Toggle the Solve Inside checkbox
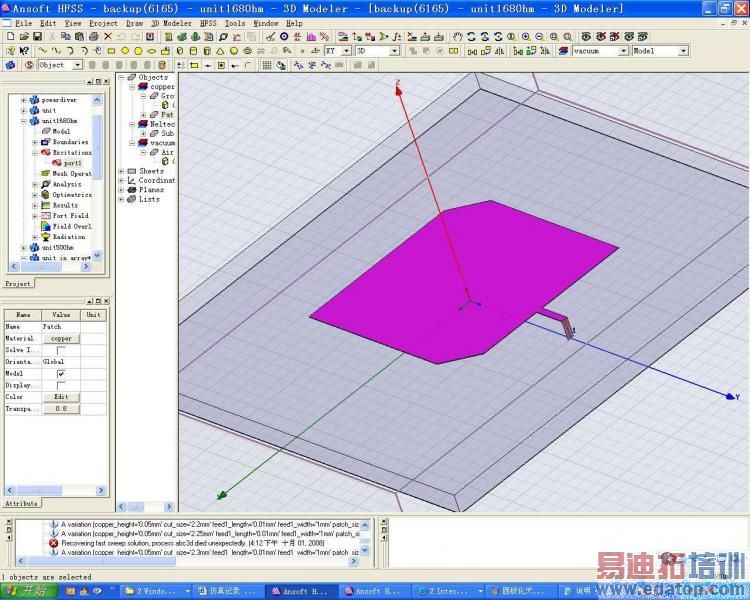This screenshot has width=750, height=600. coord(61,350)
